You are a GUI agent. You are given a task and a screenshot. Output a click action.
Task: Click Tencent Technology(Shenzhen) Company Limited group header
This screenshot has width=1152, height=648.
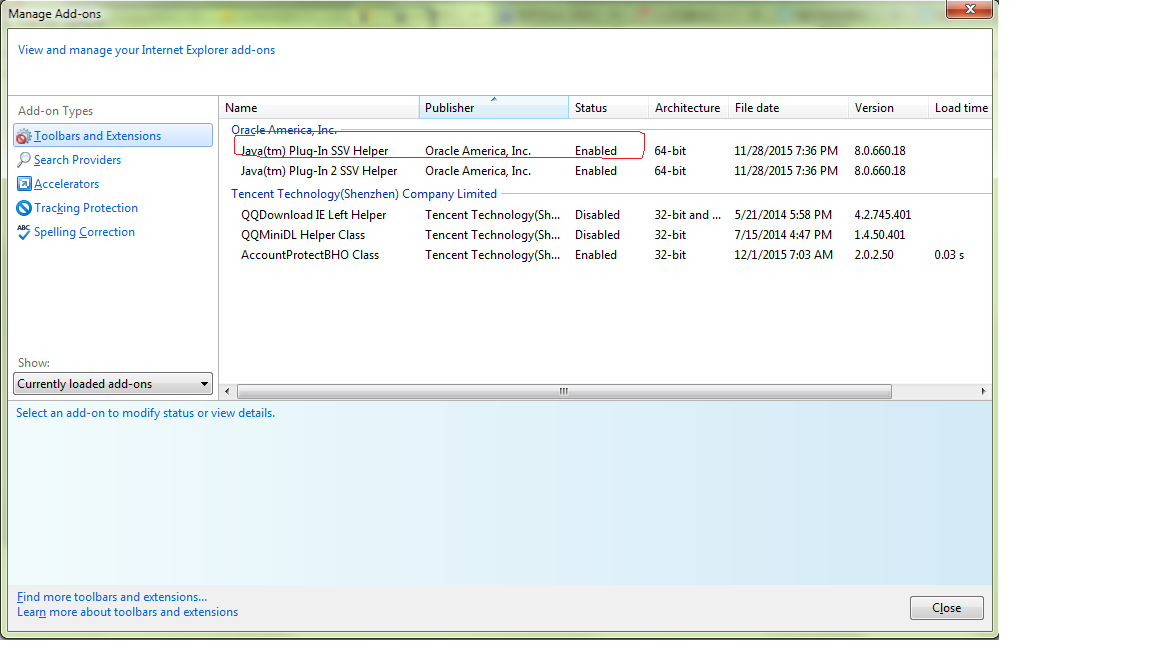click(364, 194)
